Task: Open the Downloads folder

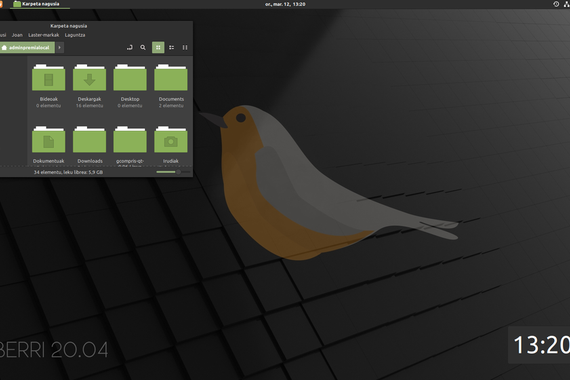Action: pos(89,140)
